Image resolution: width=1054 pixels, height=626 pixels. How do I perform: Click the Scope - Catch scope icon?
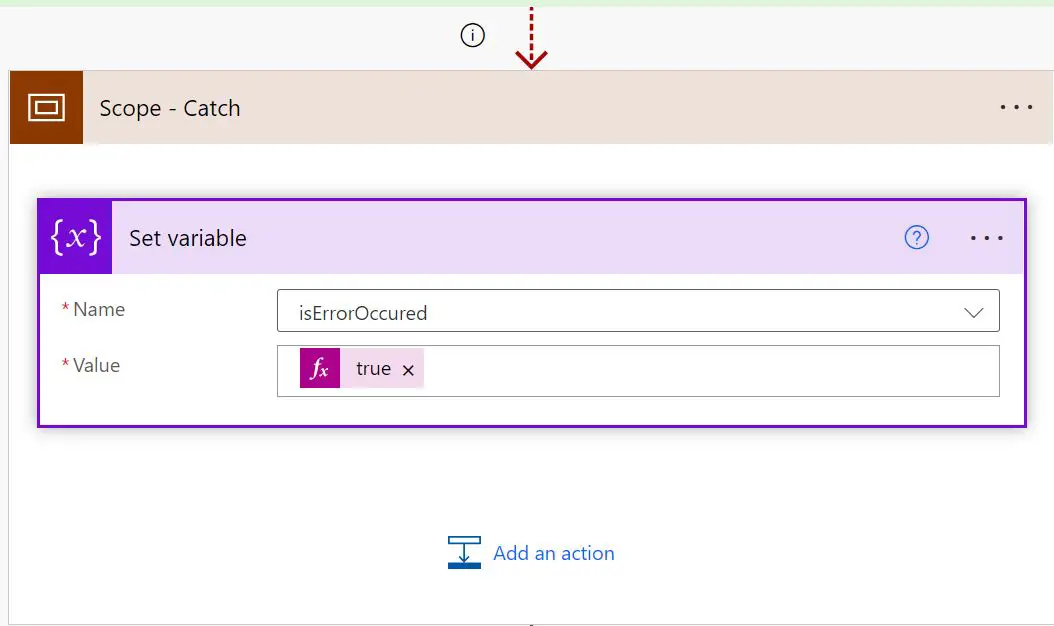pos(46,108)
